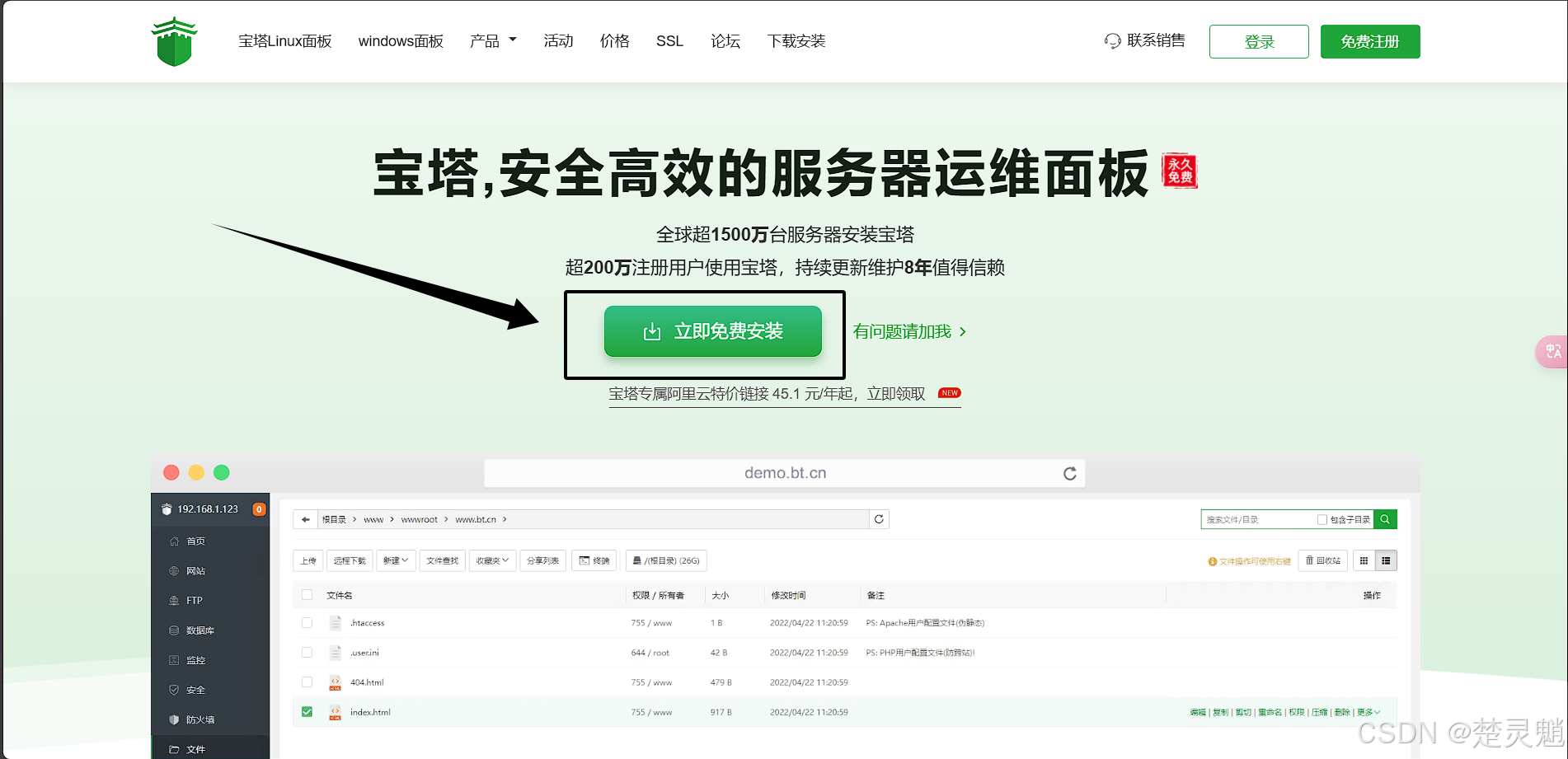Click the disk /(根目录) (26G) button

click(666, 560)
